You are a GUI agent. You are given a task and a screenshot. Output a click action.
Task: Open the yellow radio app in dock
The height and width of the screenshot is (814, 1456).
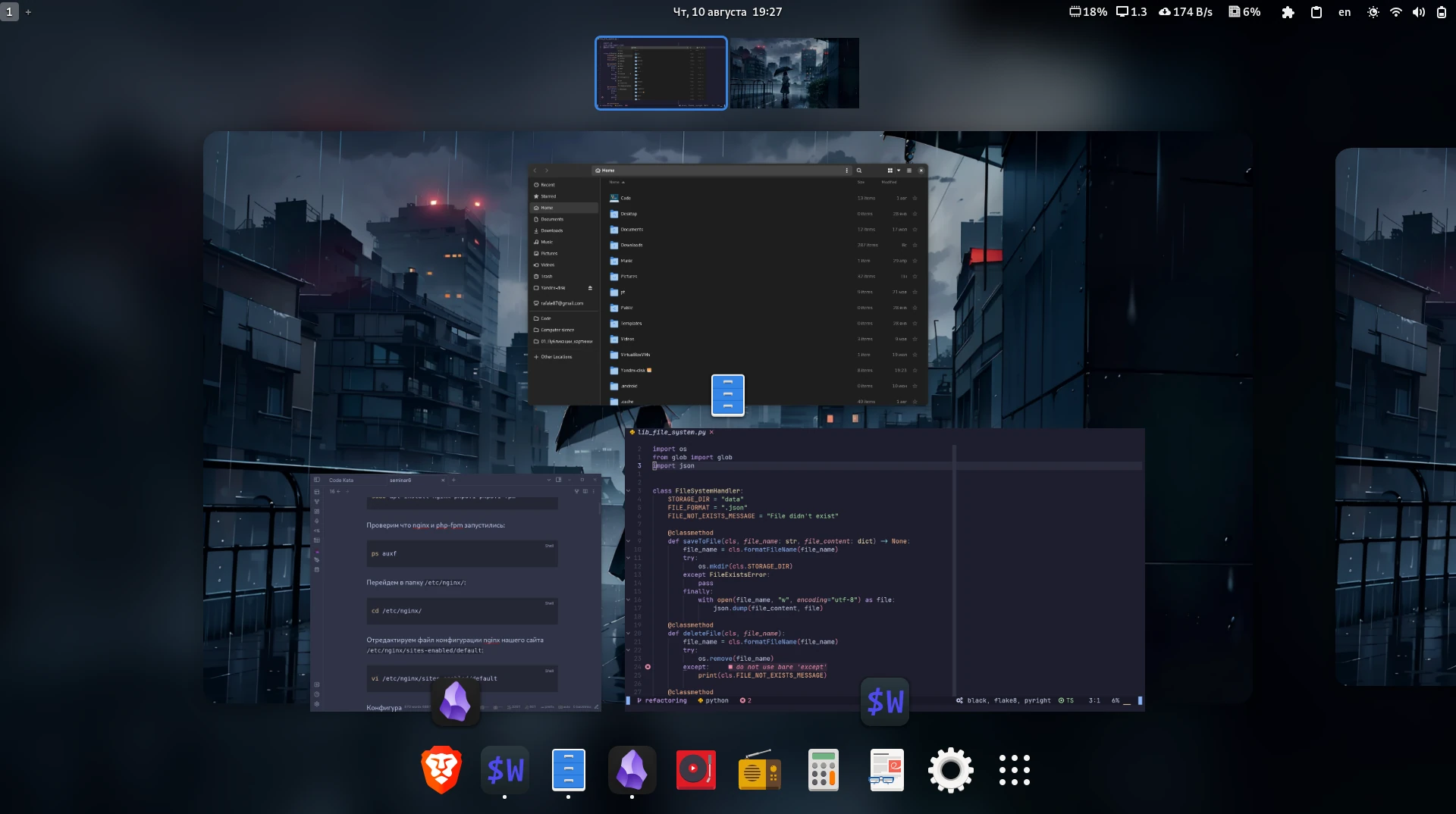point(759,770)
